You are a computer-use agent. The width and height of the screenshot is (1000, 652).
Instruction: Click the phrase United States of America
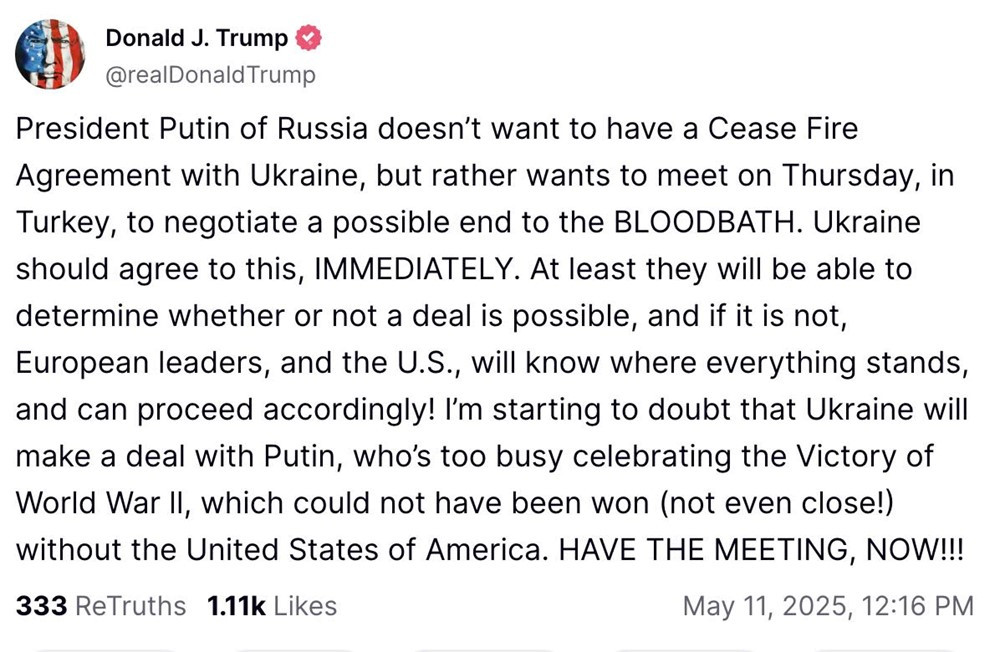click(x=382, y=550)
